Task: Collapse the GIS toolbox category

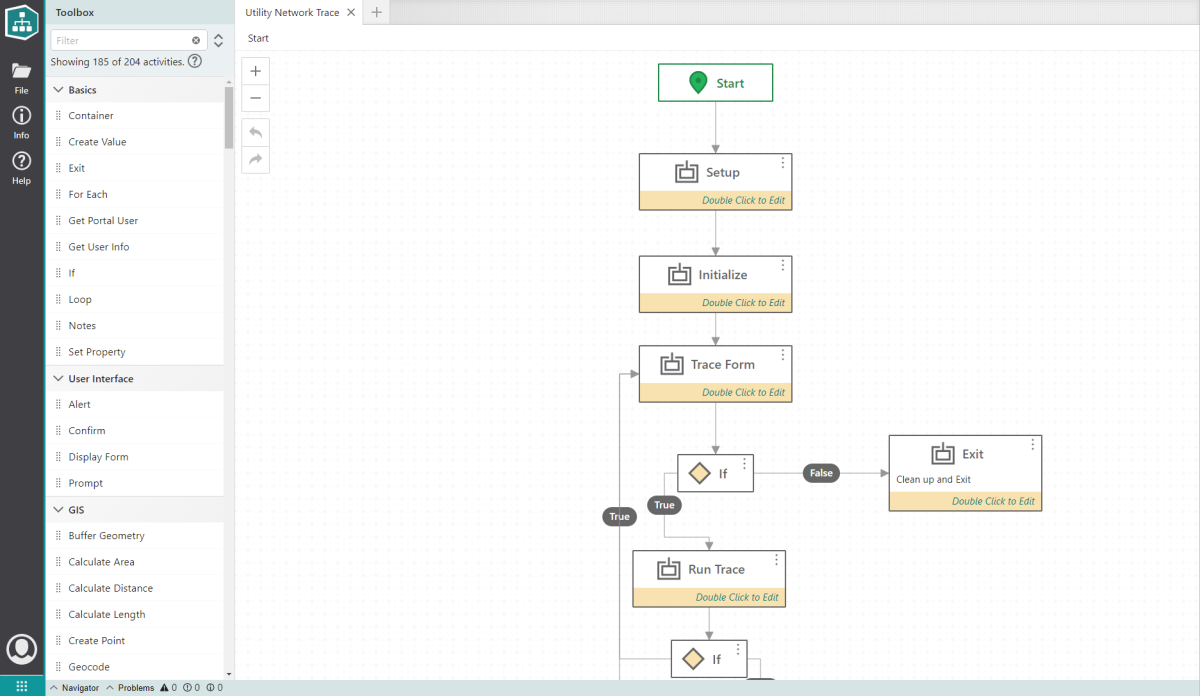Action: [58, 510]
